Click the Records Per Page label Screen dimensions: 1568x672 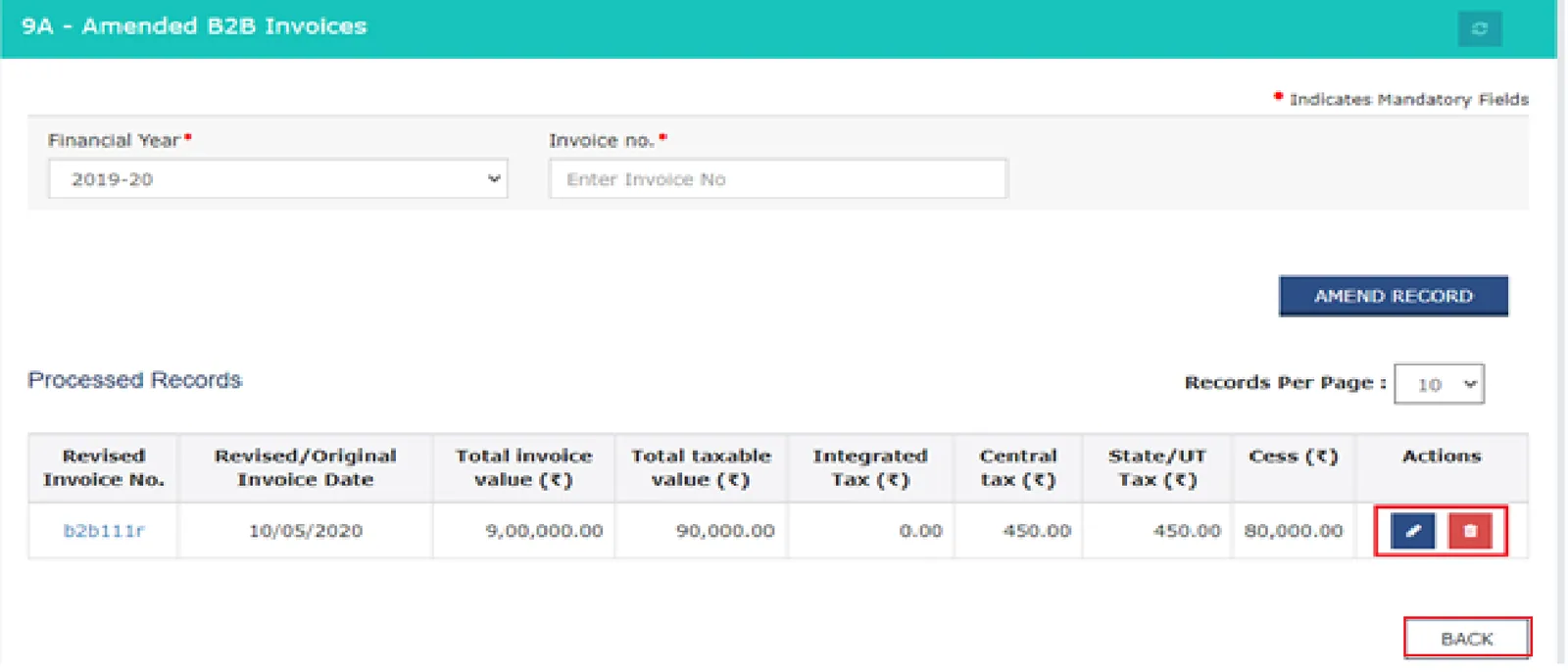tap(1285, 383)
